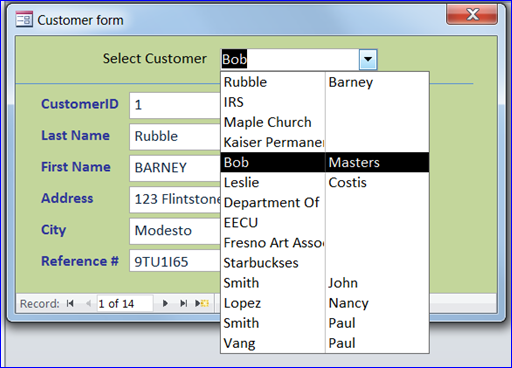Image resolution: width=512 pixels, height=368 pixels.
Task: Click the CustomerID field showing 1
Action: coord(175,105)
